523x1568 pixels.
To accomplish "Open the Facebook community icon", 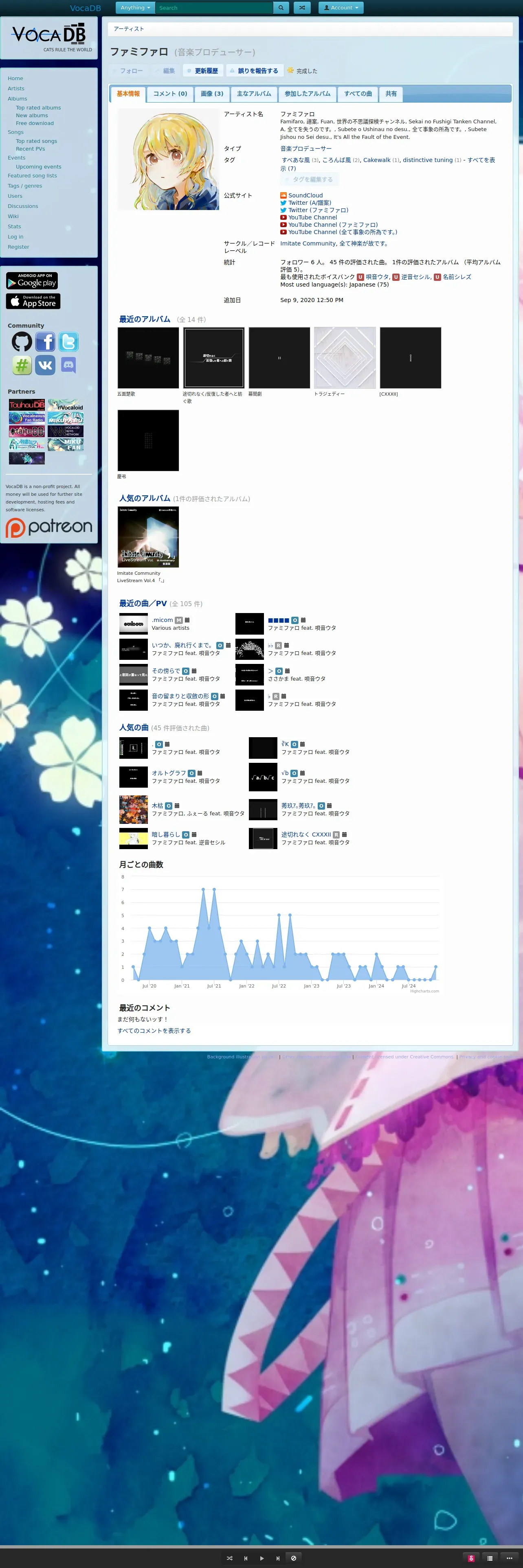I will tap(45, 342).
